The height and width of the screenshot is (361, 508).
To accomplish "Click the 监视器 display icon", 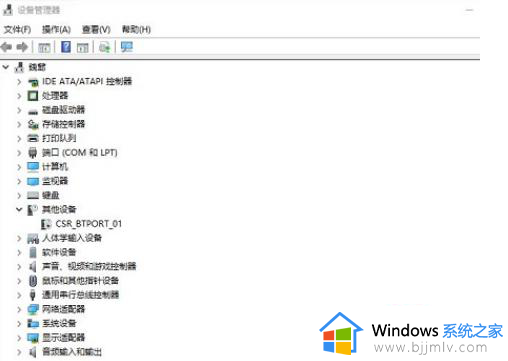I will point(33,181).
